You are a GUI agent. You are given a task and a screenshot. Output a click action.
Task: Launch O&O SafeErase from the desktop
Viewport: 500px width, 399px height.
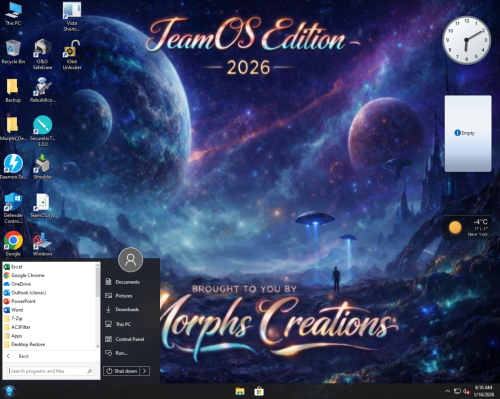[42, 54]
